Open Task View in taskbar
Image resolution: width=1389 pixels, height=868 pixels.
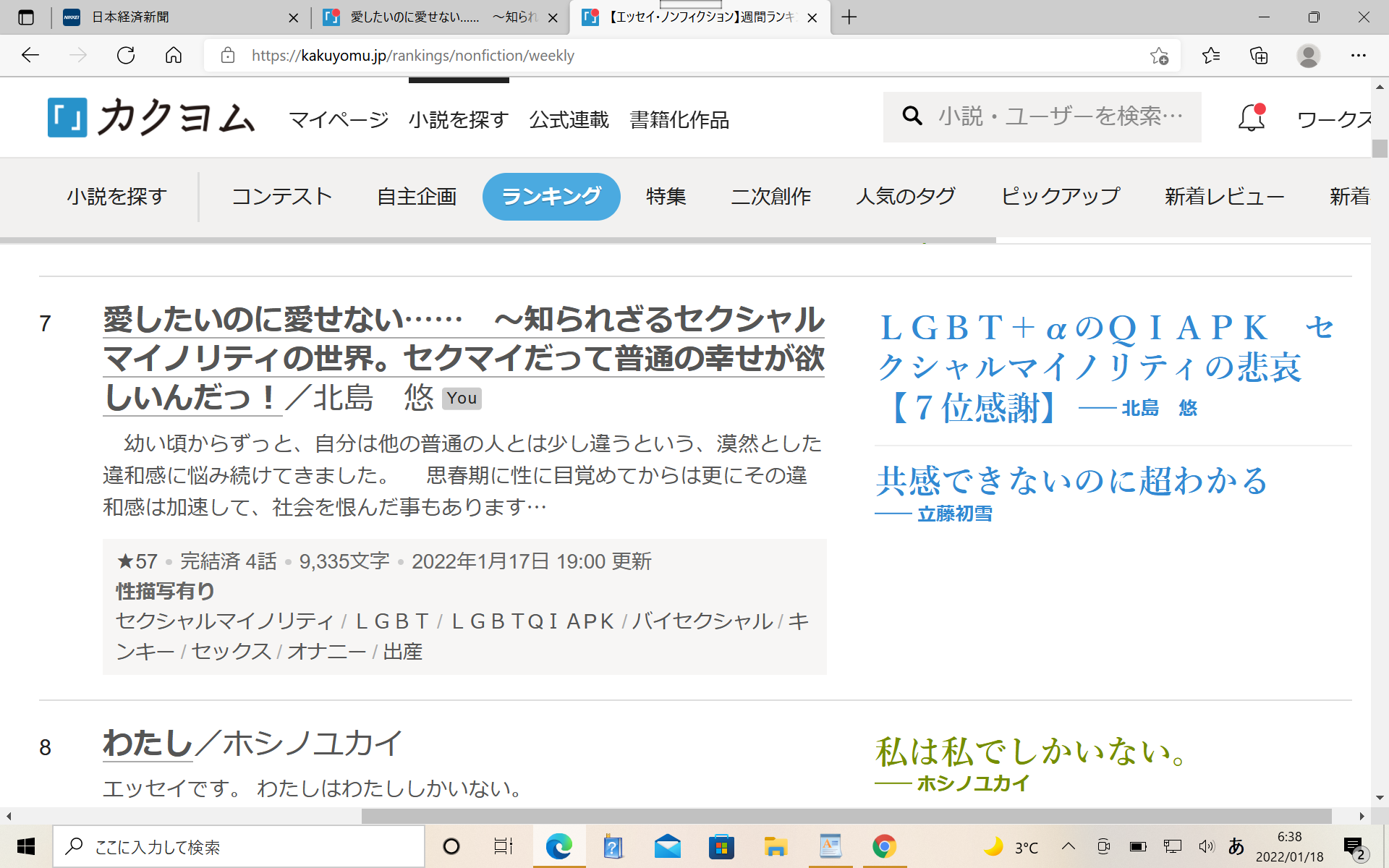coord(503,846)
